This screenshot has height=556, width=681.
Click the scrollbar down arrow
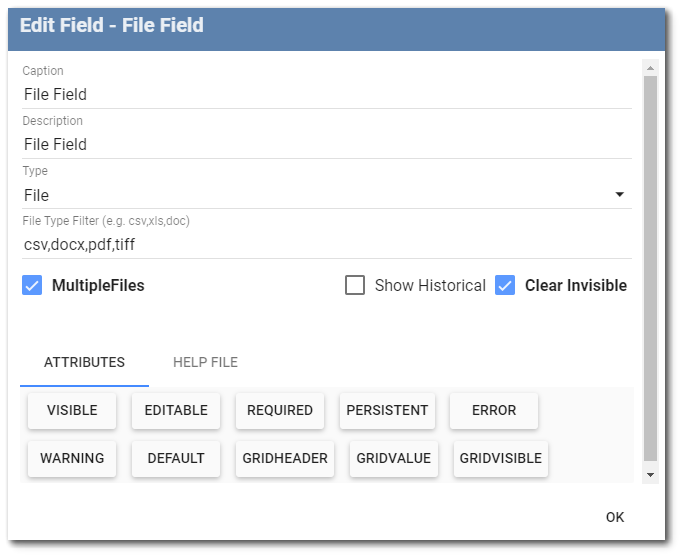point(650,475)
